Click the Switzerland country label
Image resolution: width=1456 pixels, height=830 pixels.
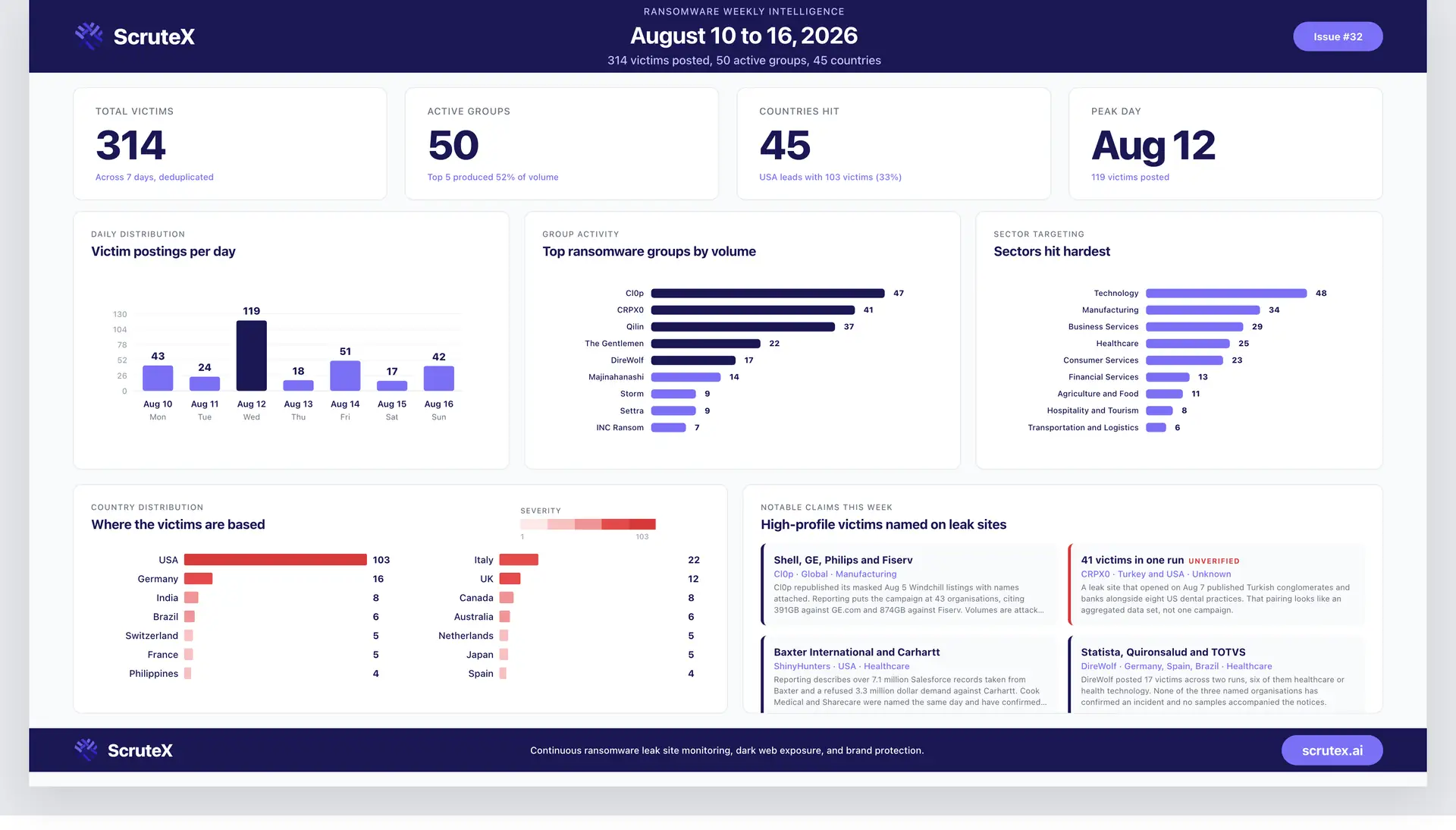pos(152,636)
